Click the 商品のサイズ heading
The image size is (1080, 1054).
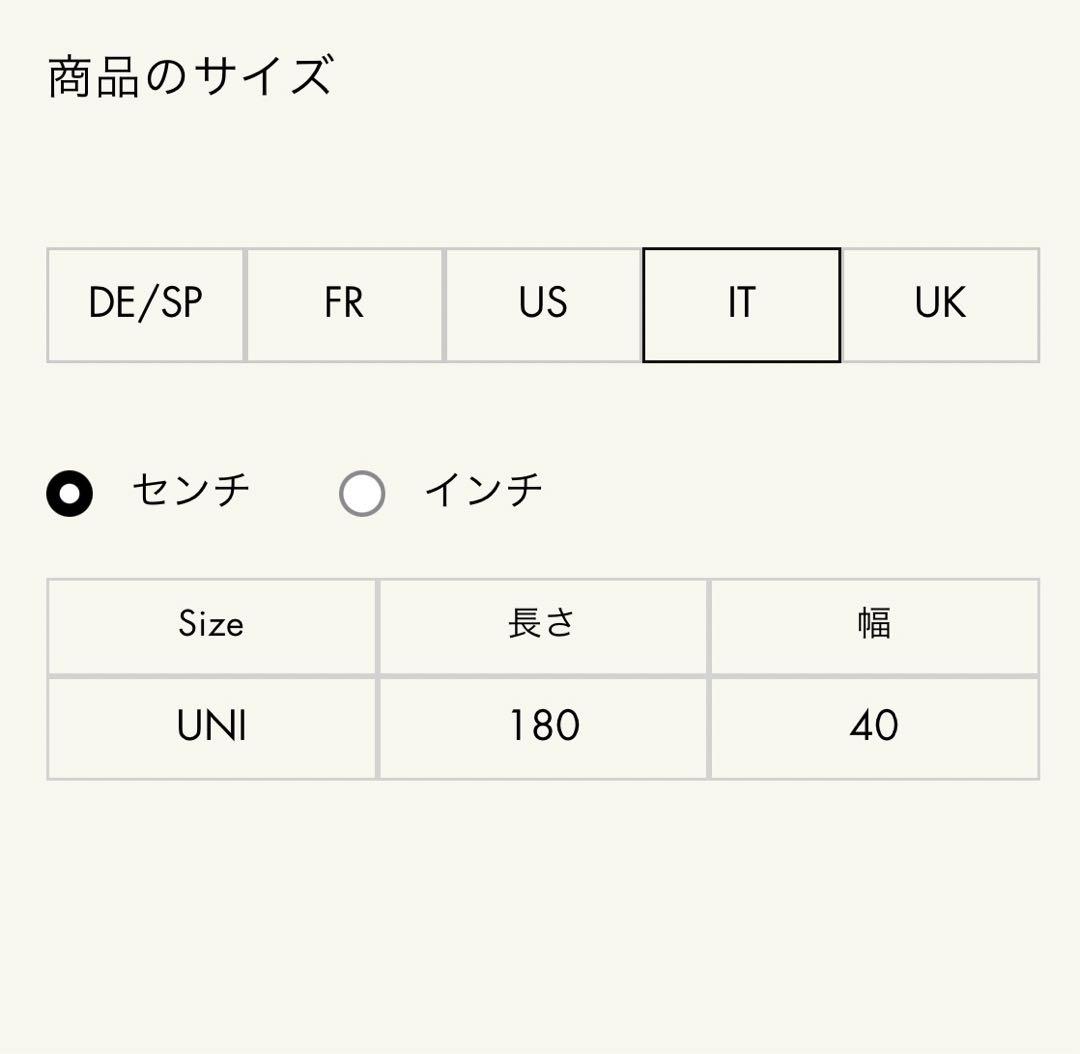[188, 75]
